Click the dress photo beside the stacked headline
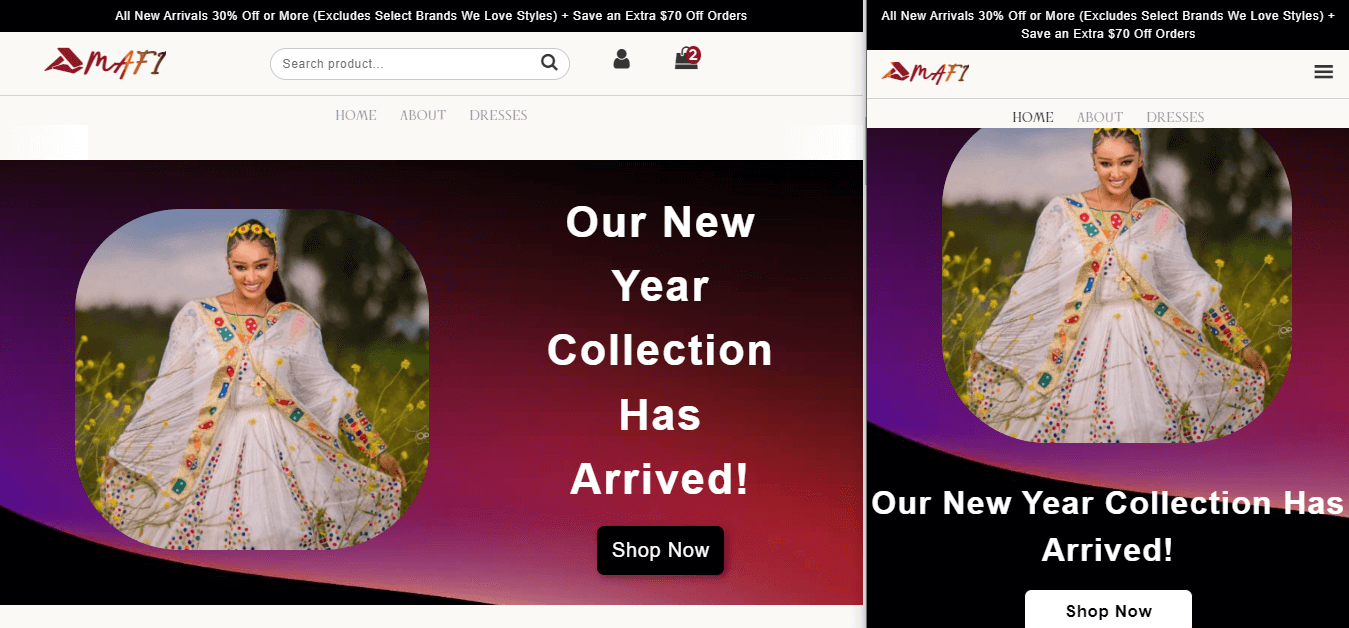 pyautogui.click(x=252, y=379)
